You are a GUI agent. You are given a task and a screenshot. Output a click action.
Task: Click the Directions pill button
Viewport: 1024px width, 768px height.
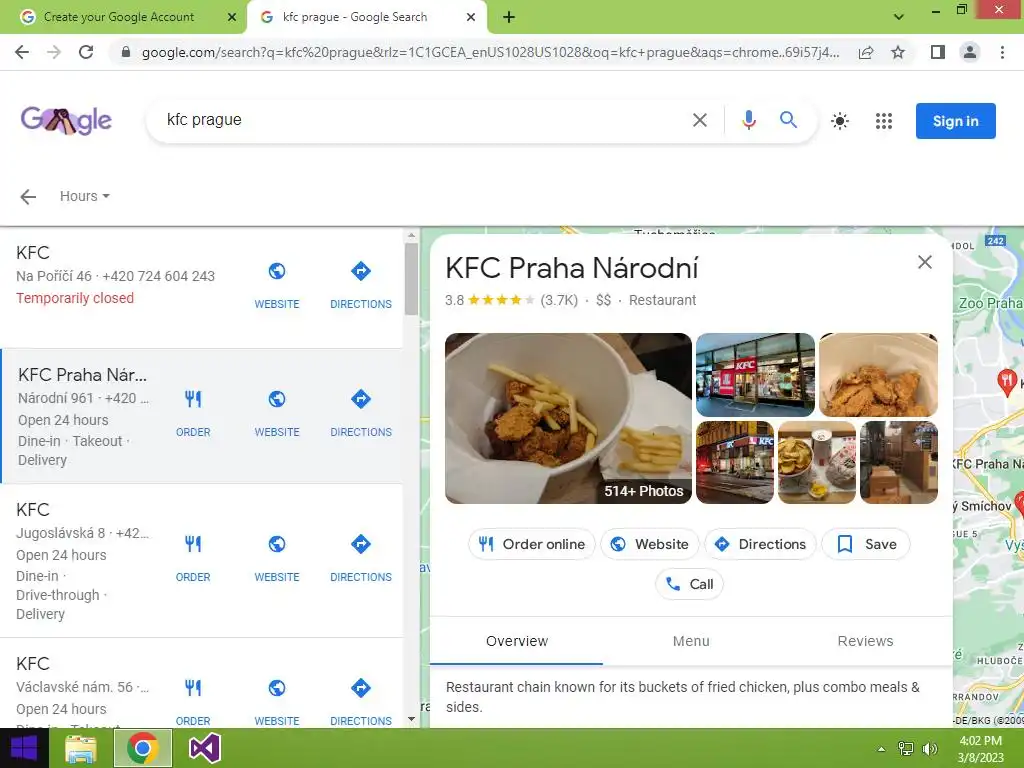[760, 544]
